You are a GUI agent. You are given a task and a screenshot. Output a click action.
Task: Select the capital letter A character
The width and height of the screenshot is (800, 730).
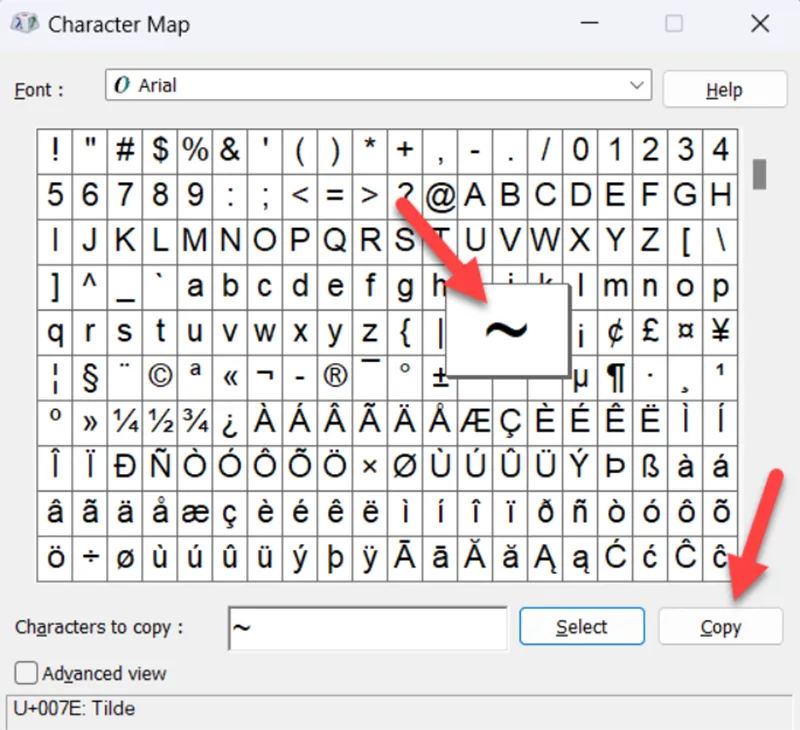coord(475,197)
